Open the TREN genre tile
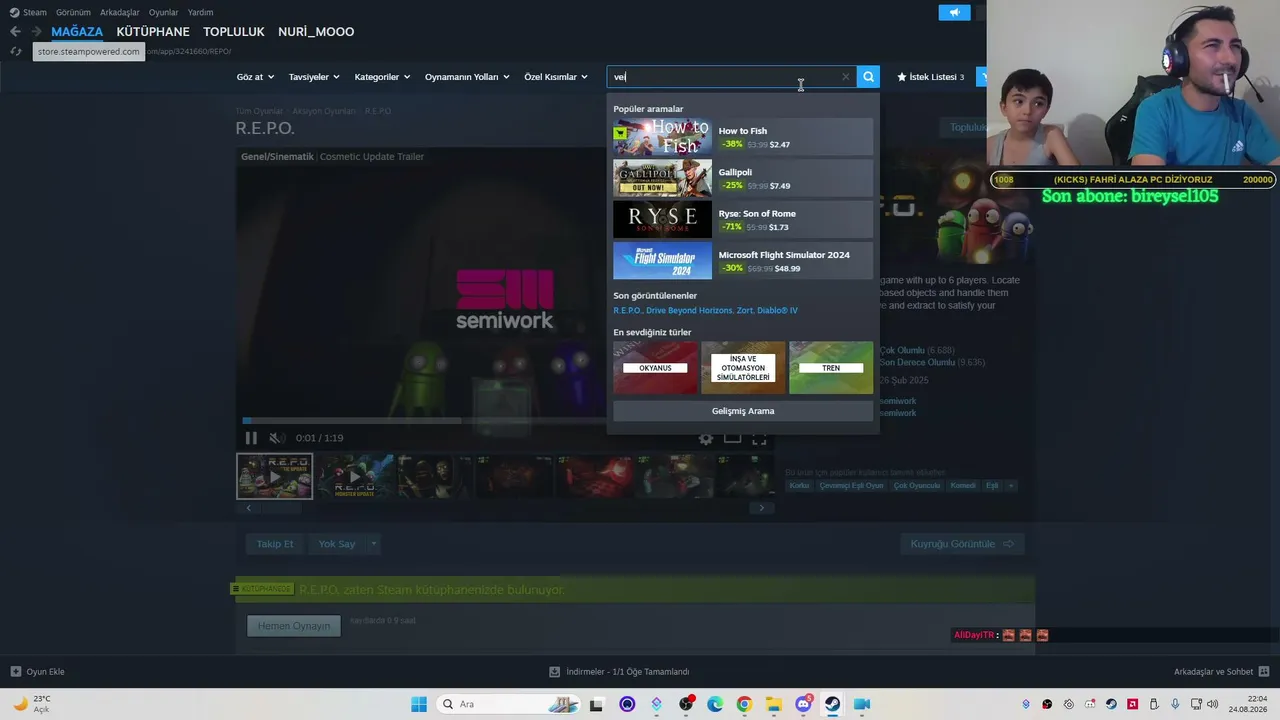The image size is (1280, 720). pos(831,368)
